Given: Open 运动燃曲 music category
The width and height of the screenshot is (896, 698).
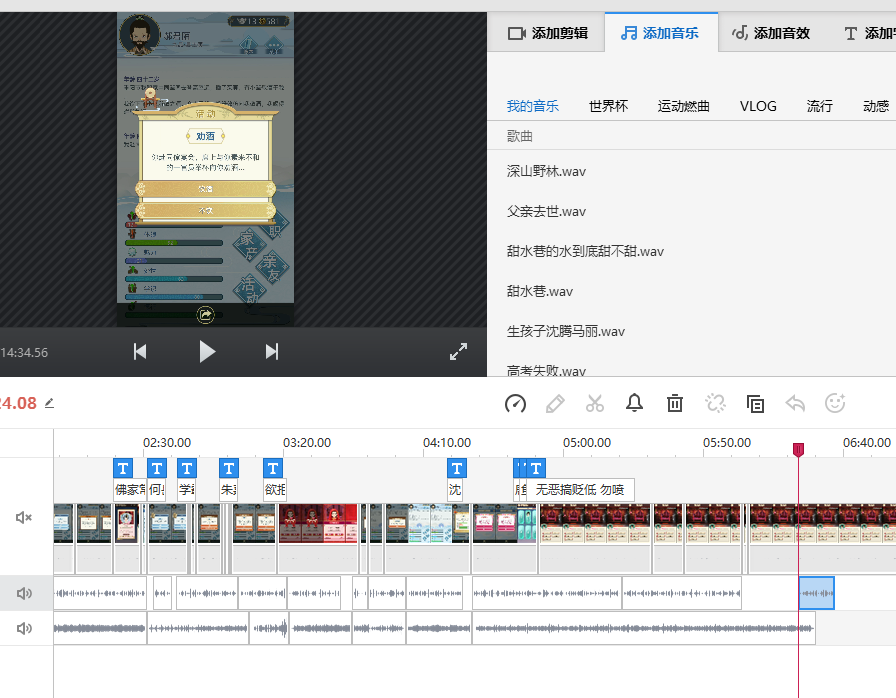Looking at the screenshot, I should [683, 106].
